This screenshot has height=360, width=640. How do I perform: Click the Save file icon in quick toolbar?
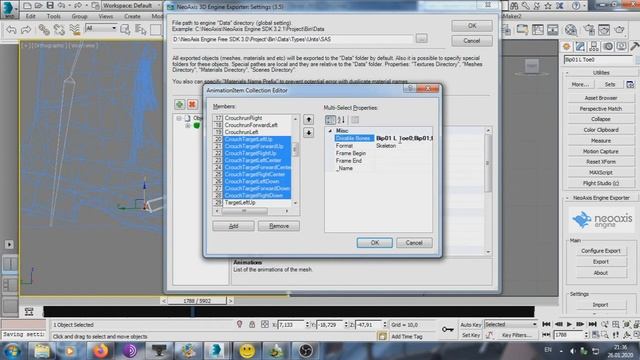click(50, 5)
